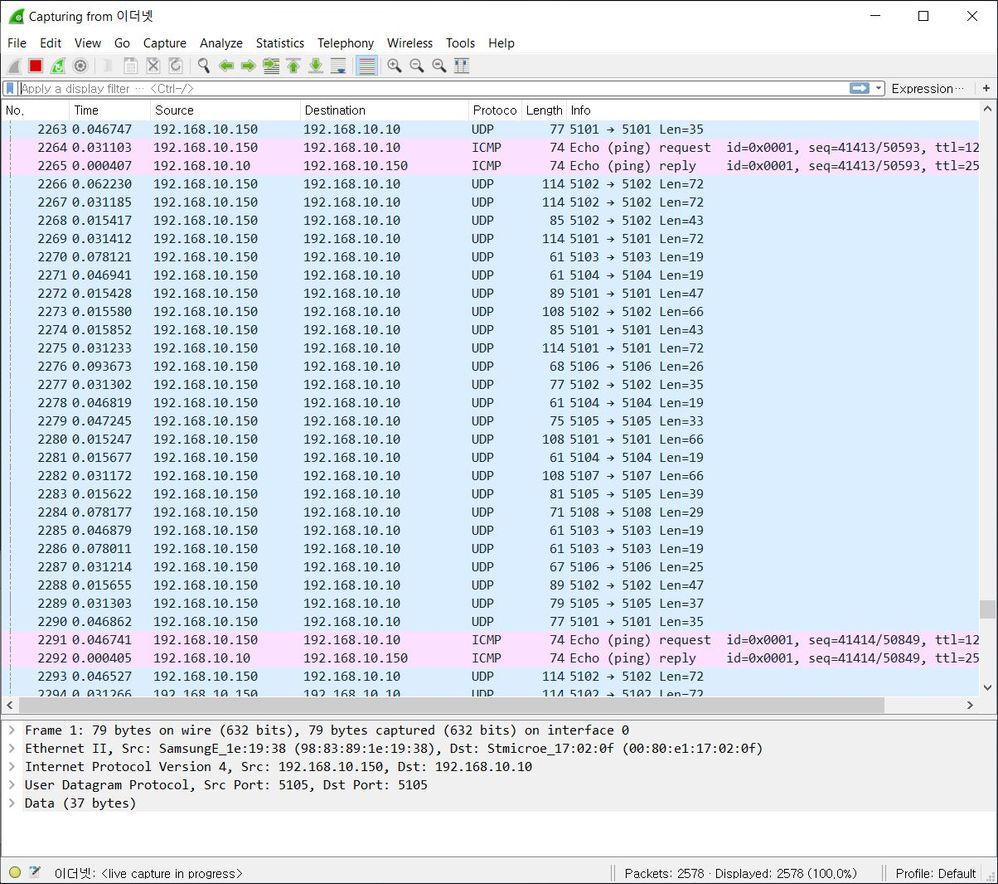Select packet 2284 UDP port 5108
This screenshot has width=998, height=884.
tap(490, 512)
